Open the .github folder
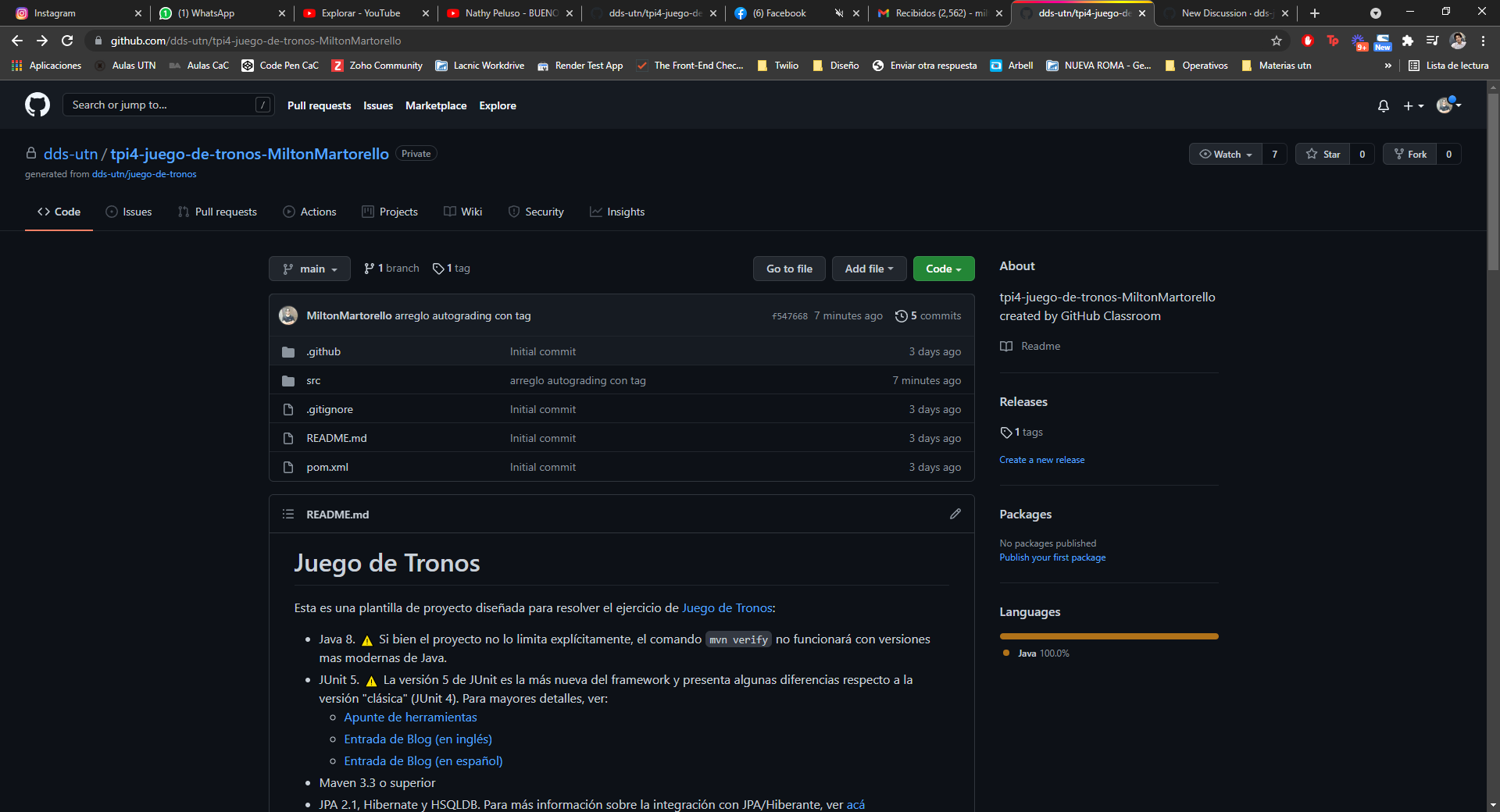 coord(323,351)
